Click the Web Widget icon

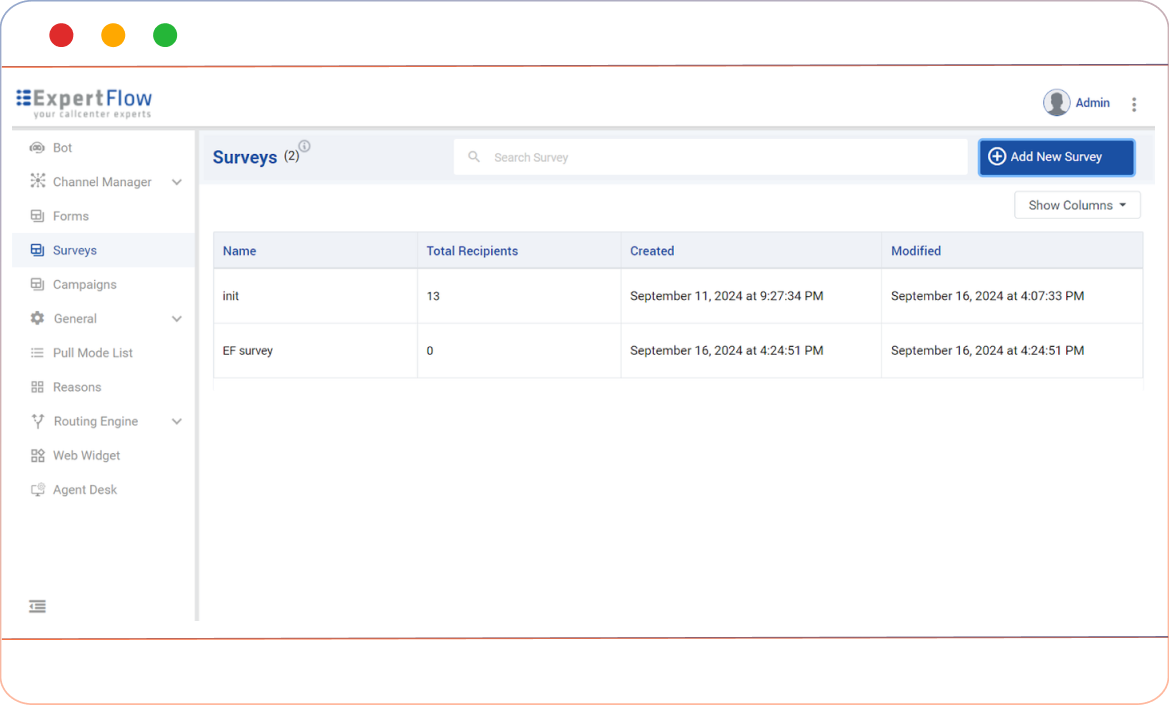click(x=37, y=456)
